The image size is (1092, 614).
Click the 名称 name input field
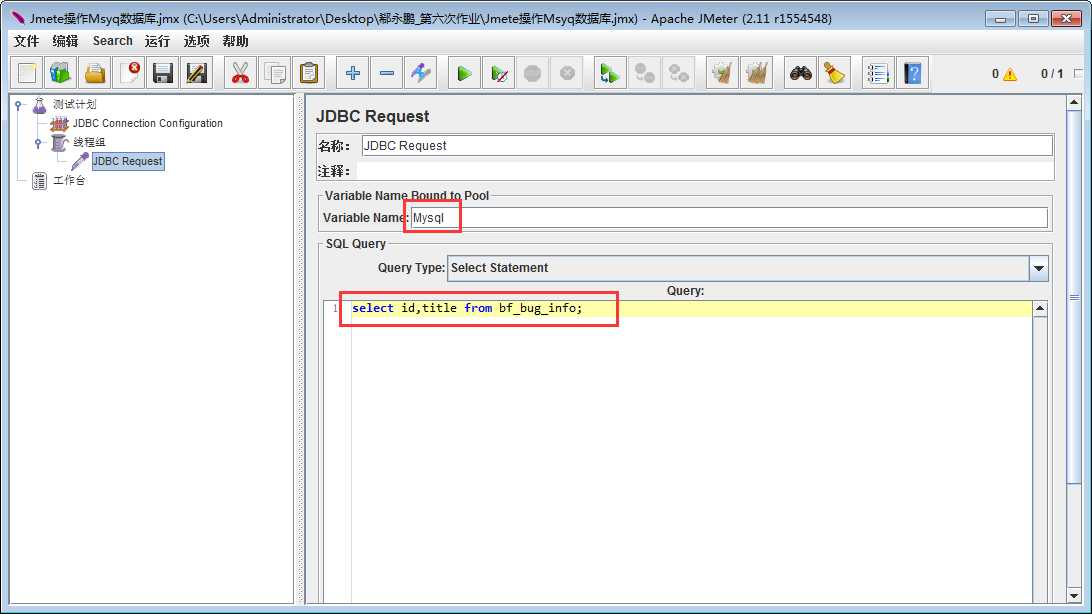pos(707,145)
